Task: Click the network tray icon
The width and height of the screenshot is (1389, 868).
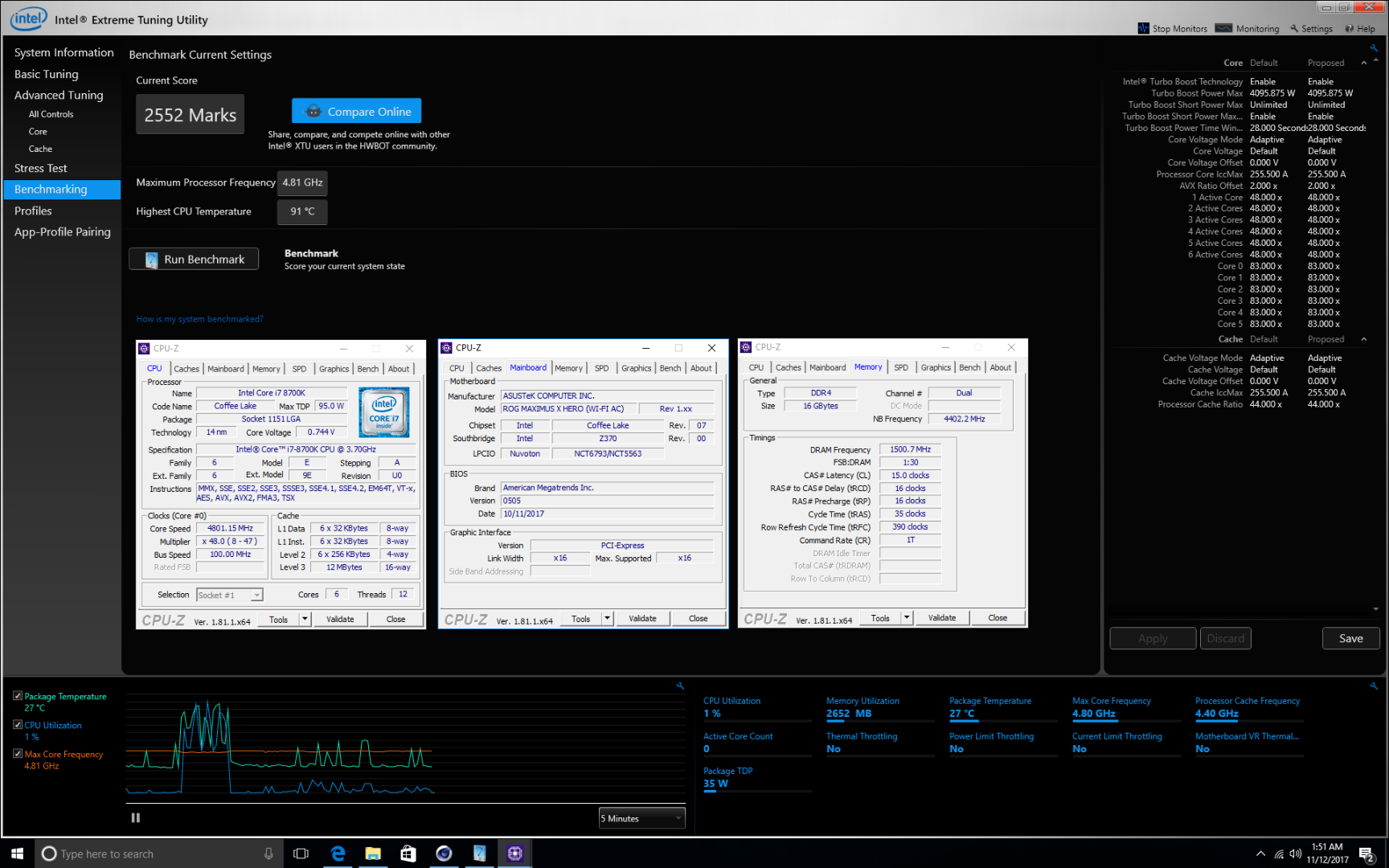Action: pos(1278,854)
